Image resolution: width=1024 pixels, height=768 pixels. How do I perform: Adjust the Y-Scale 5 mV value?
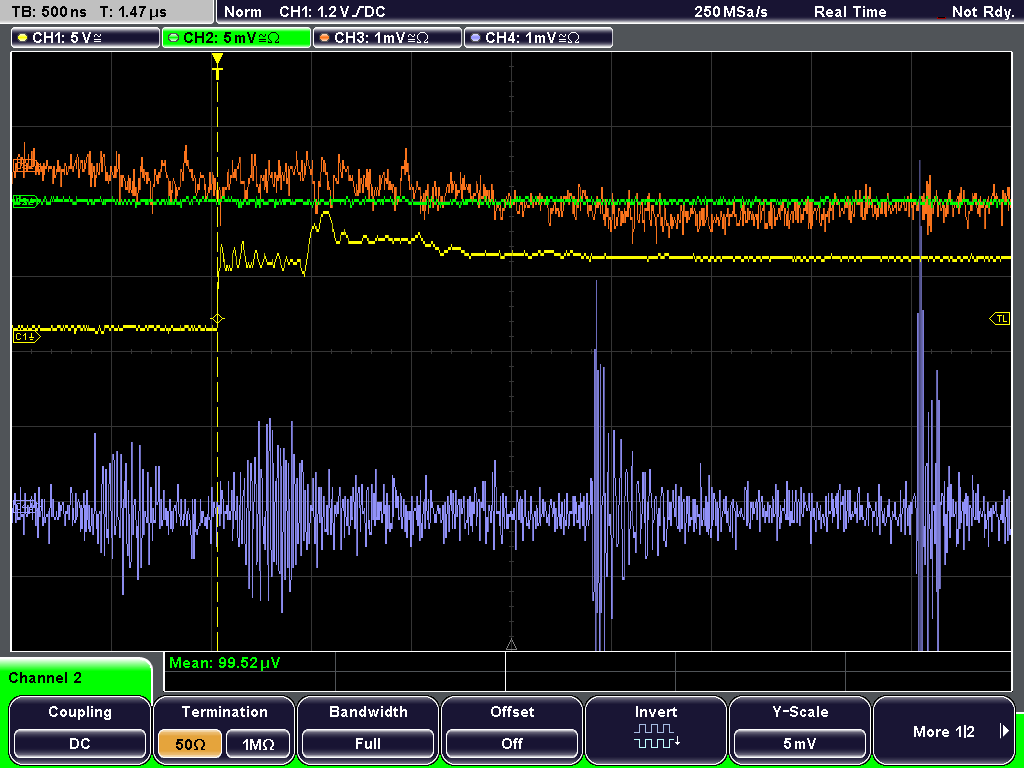point(799,729)
